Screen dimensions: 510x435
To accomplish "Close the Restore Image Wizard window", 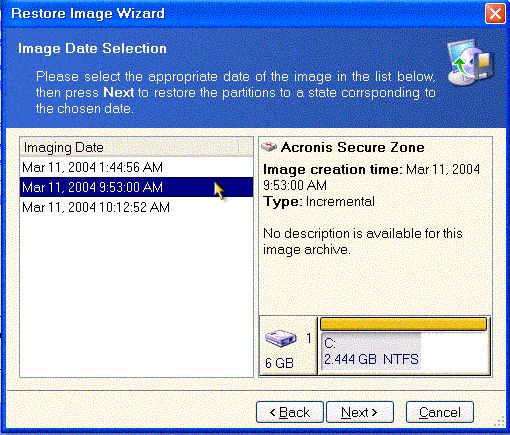I will pos(495,14).
